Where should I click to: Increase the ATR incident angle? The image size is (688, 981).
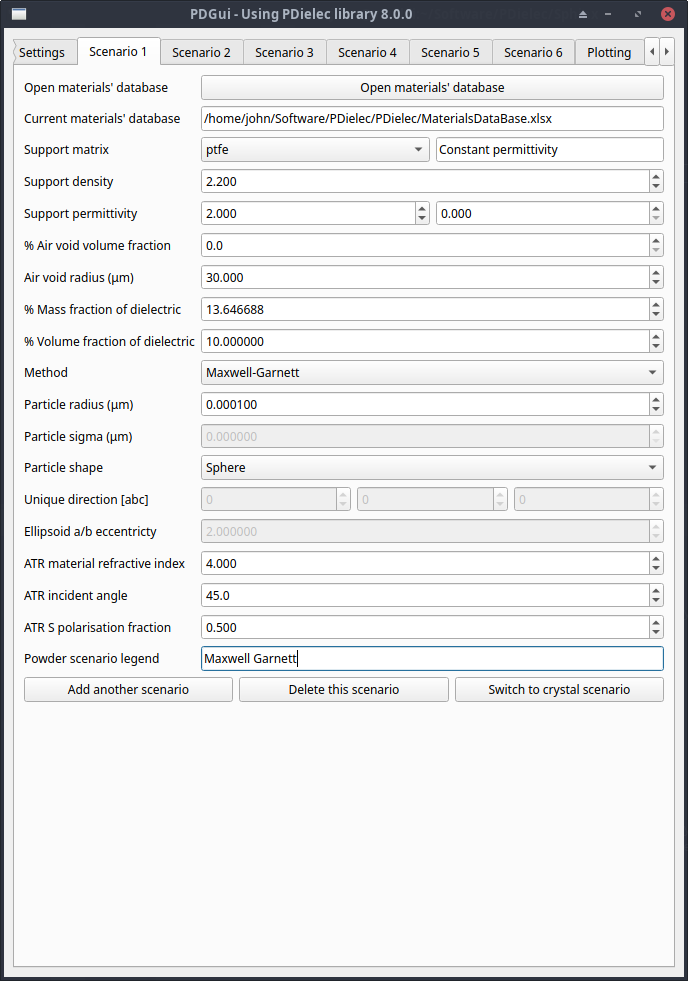pyautogui.click(x=656, y=590)
